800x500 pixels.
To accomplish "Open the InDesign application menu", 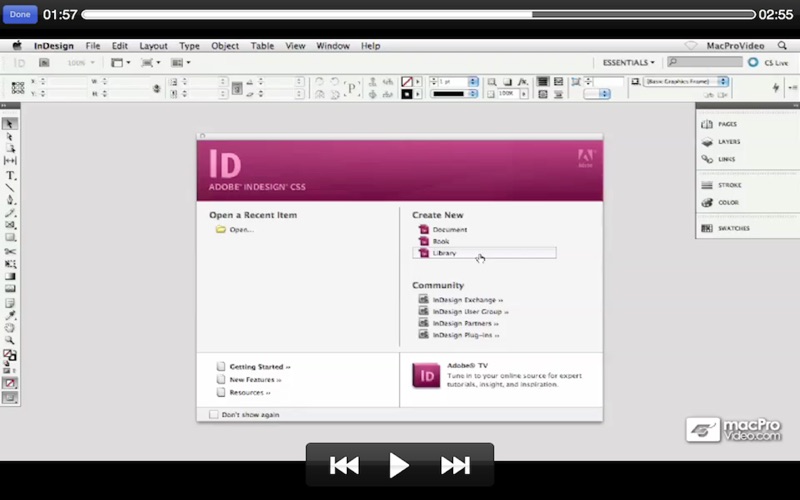I will (x=54, y=46).
